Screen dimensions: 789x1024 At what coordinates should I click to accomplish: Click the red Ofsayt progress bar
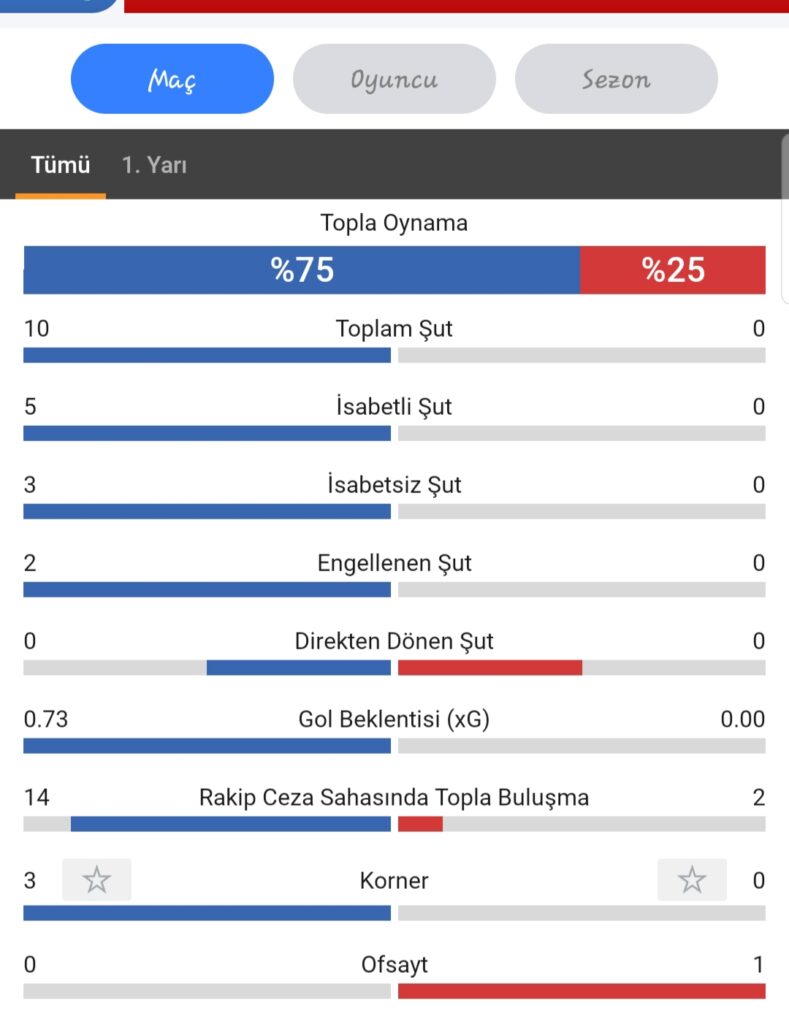tap(581, 991)
